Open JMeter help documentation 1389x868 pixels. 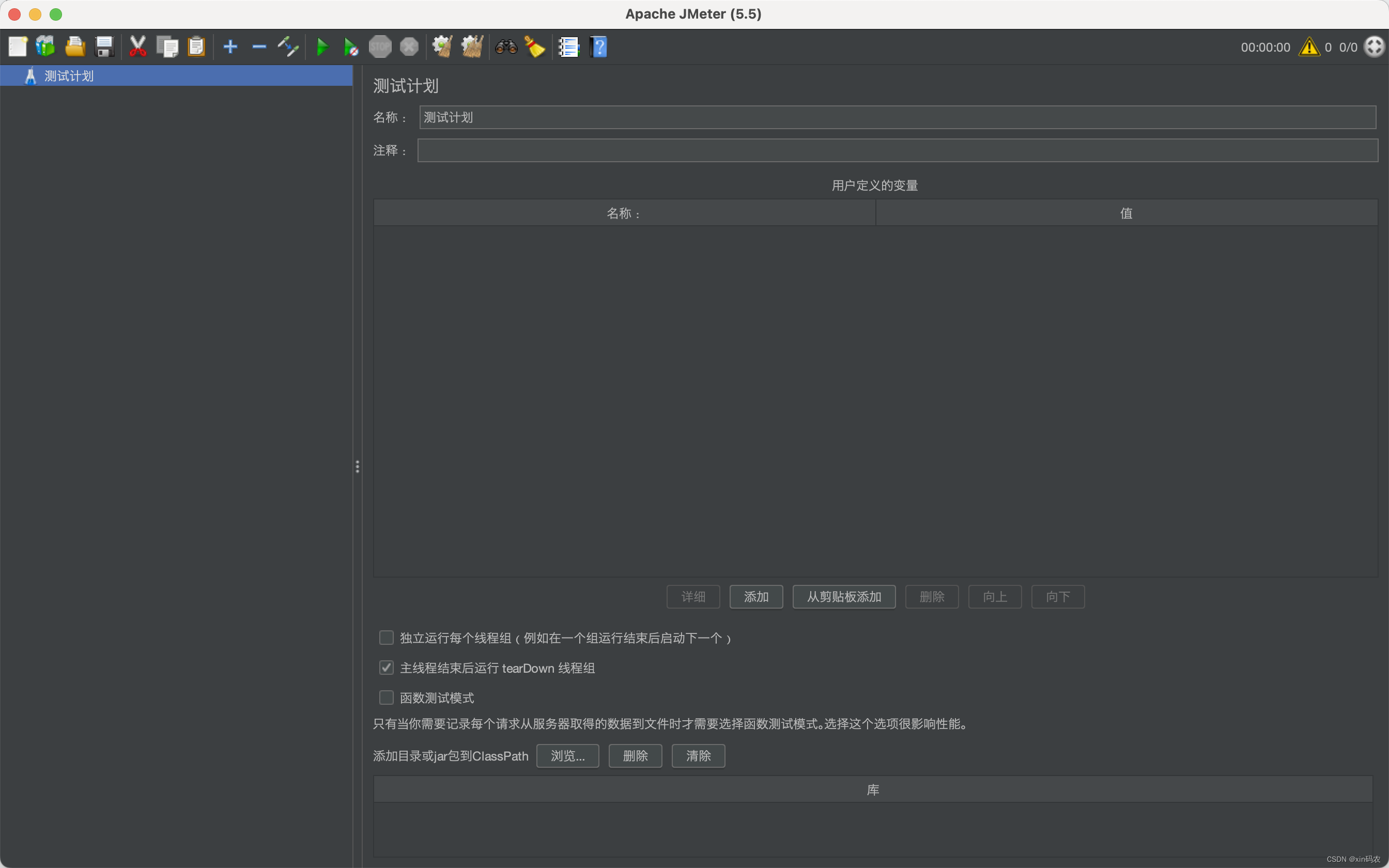click(599, 47)
